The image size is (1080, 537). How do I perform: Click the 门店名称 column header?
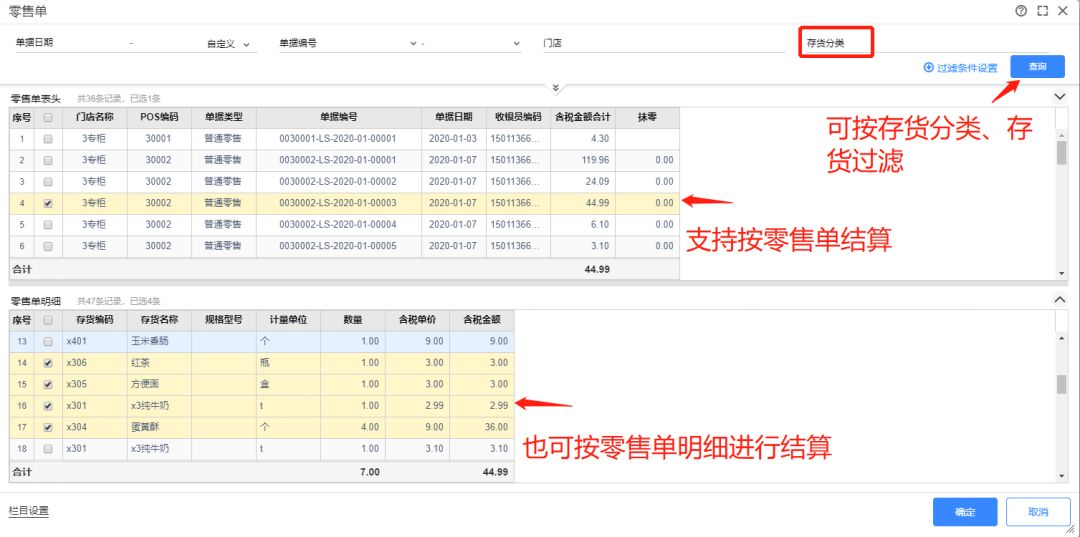coord(95,118)
